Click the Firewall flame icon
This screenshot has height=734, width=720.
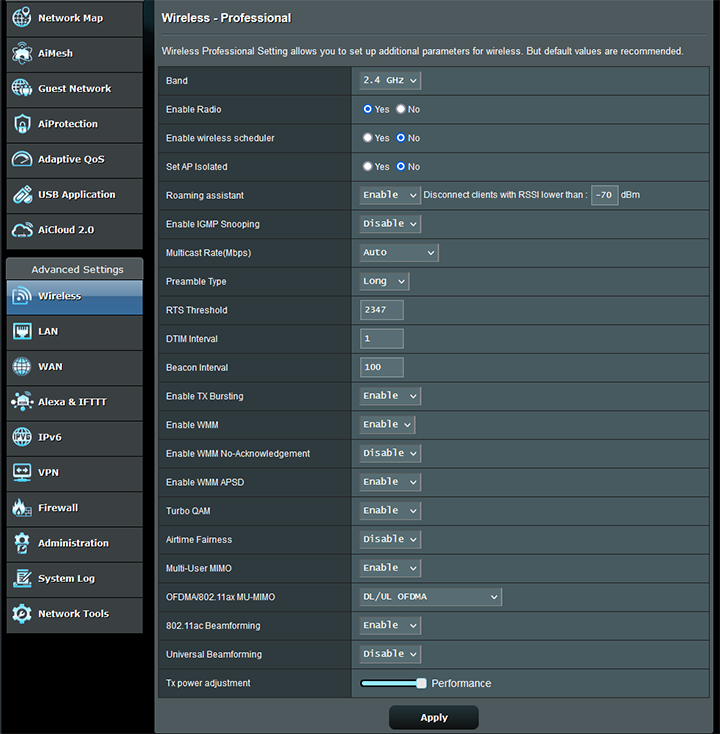(x=22, y=508)
